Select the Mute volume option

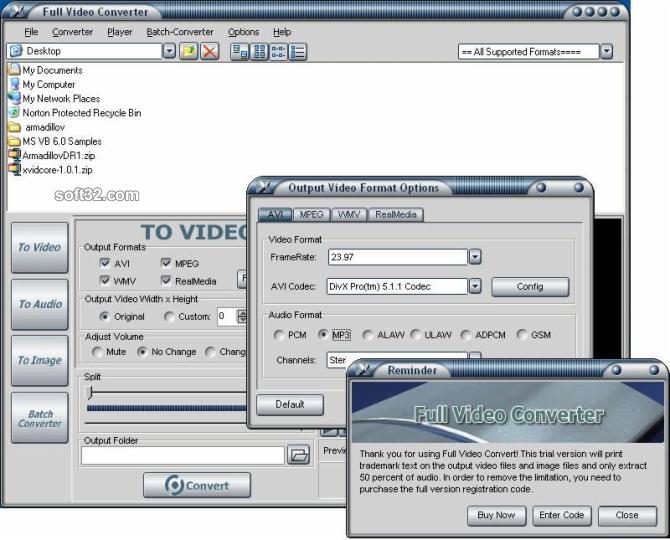click(x=97, y=352)
